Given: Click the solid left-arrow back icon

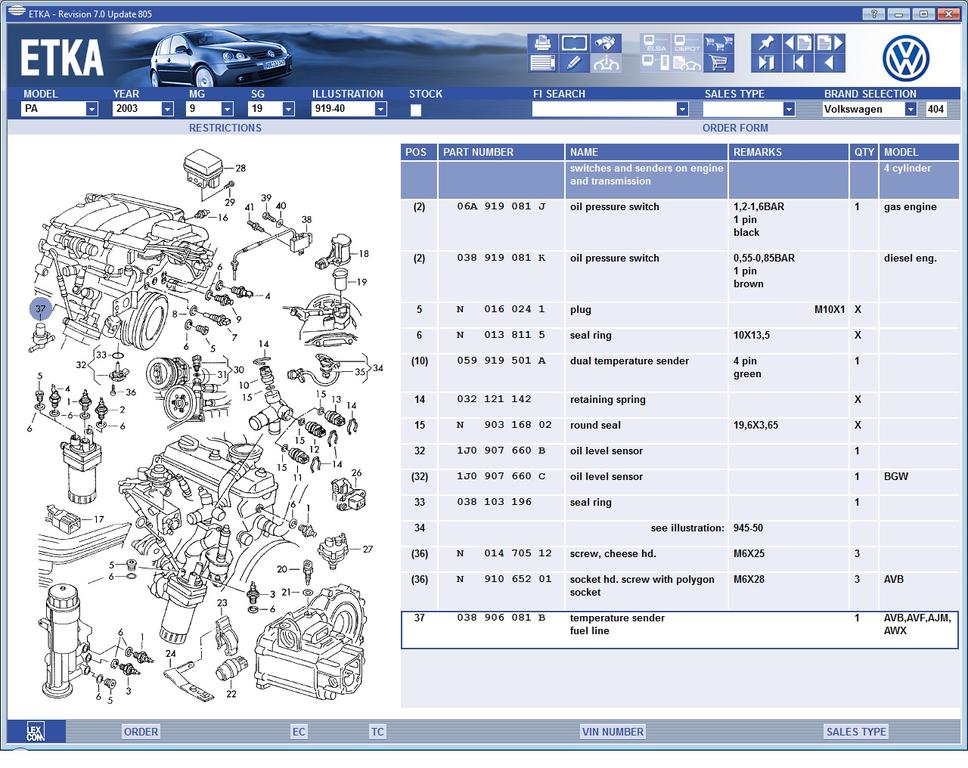Looking at the screenshot, I should [x=830, y=63].
